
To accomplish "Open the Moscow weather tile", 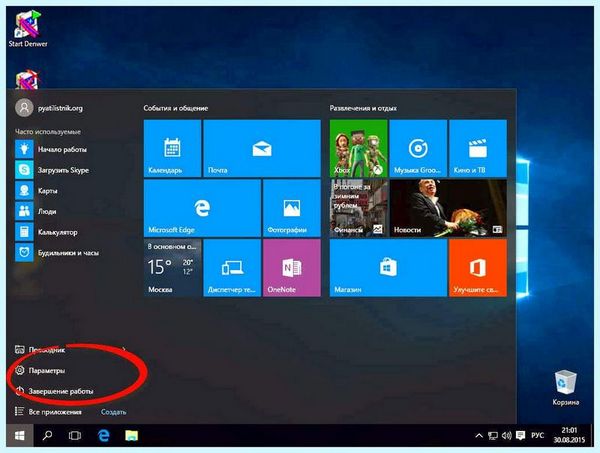I will click(172, 268).
